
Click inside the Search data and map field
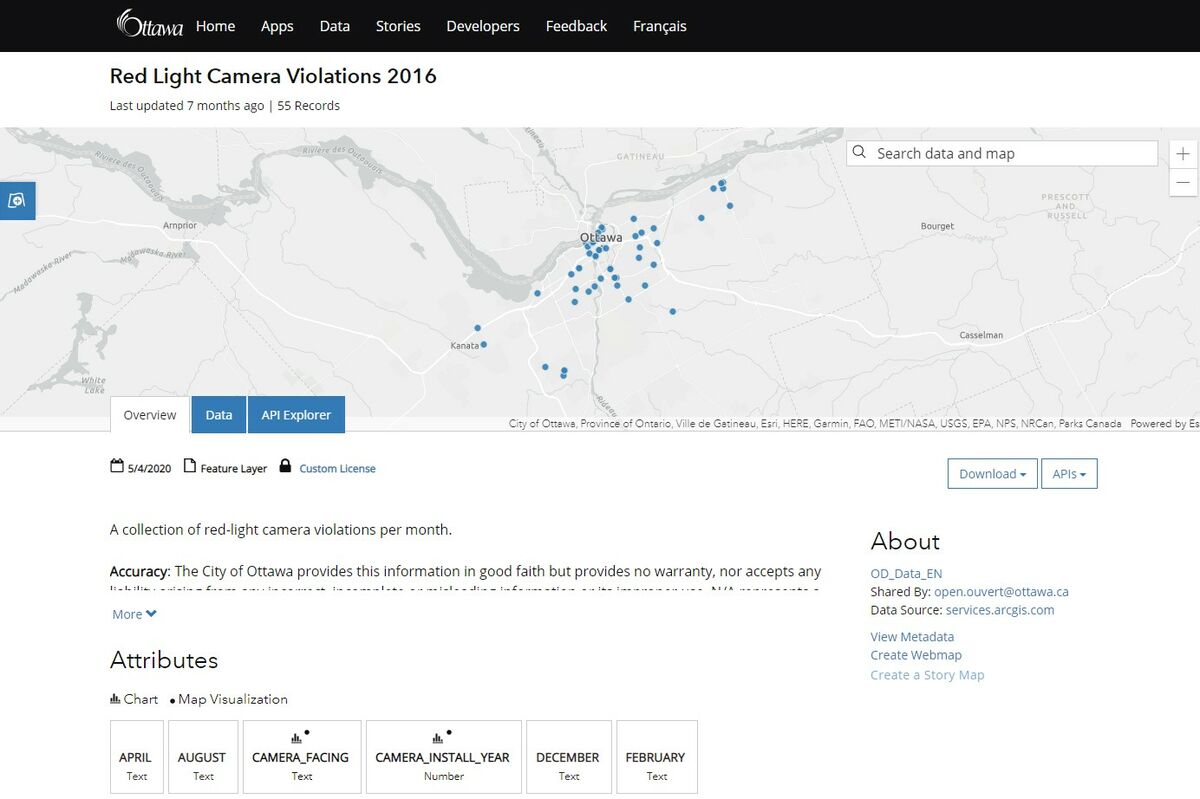click(x=1000, y=152)
